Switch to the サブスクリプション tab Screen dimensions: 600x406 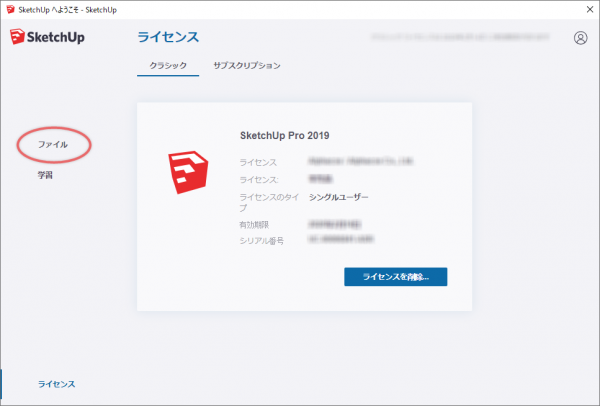pyautogui.click(x=247, y=65)
